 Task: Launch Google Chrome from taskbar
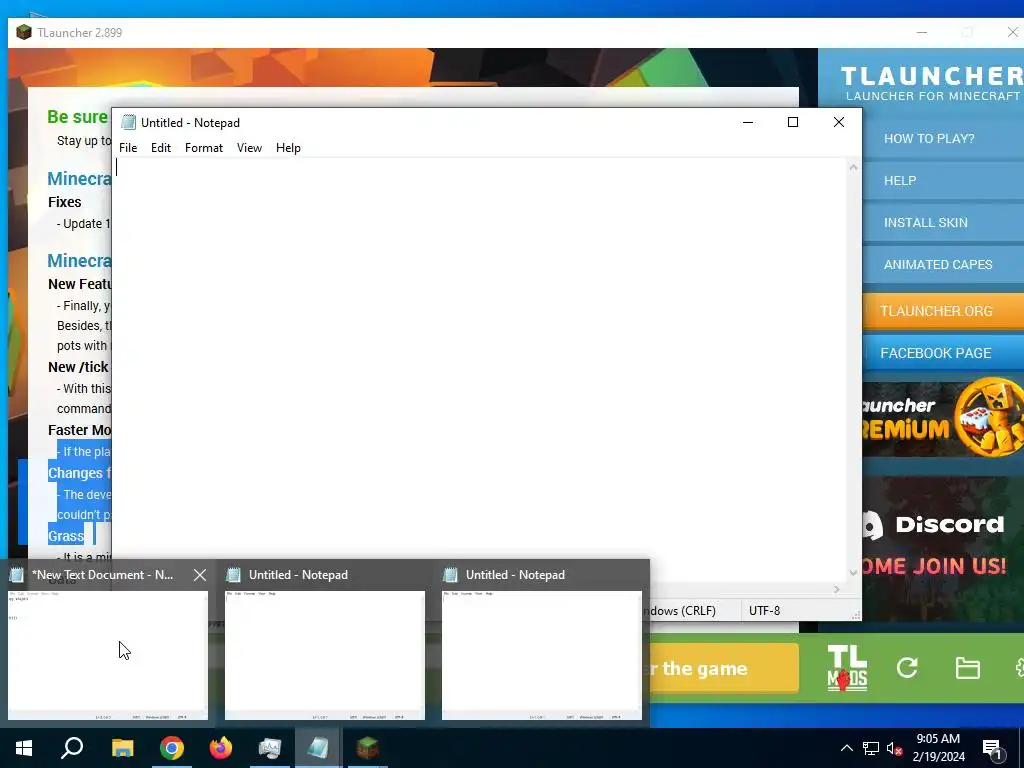pos(172,748)
